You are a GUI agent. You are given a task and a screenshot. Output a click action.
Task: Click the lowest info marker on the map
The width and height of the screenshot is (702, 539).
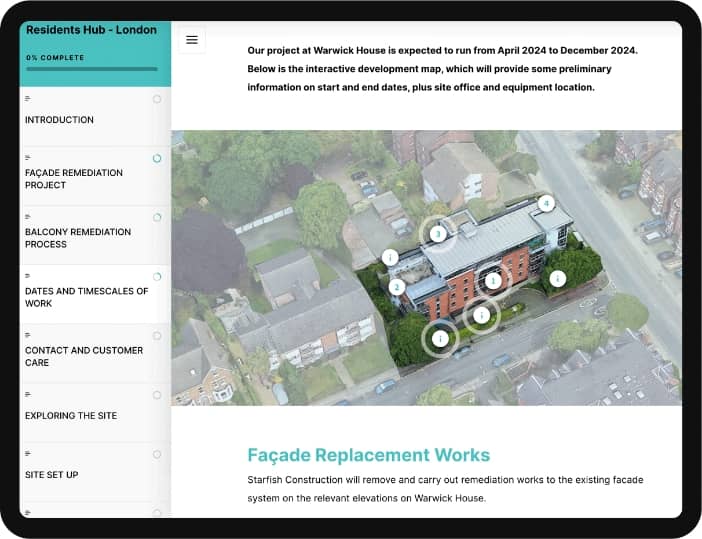[x=440, y=338]
